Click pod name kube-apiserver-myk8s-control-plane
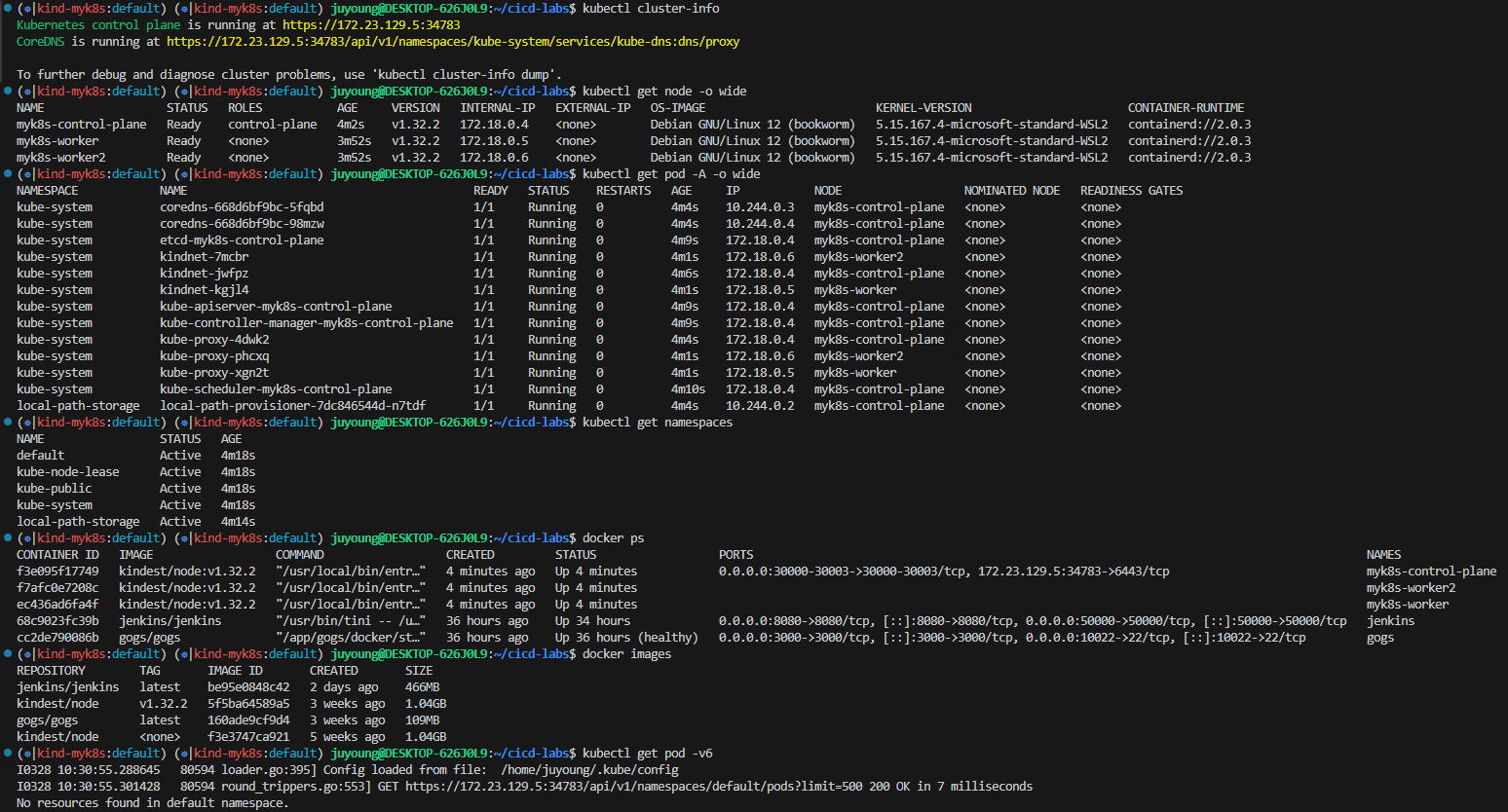The image size is (1508, 812). pyautogui.click(x=276, y=307)
